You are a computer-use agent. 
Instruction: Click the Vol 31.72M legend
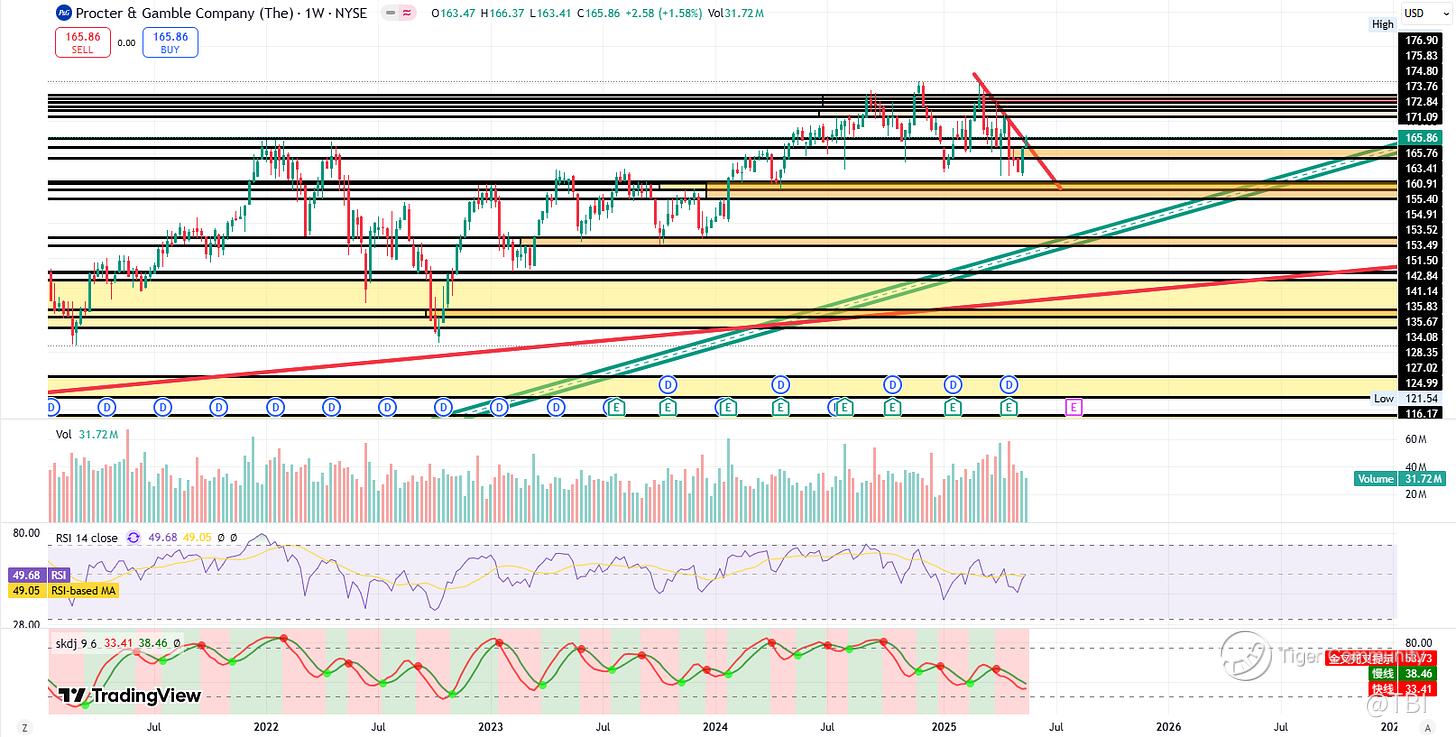(87, 435)
